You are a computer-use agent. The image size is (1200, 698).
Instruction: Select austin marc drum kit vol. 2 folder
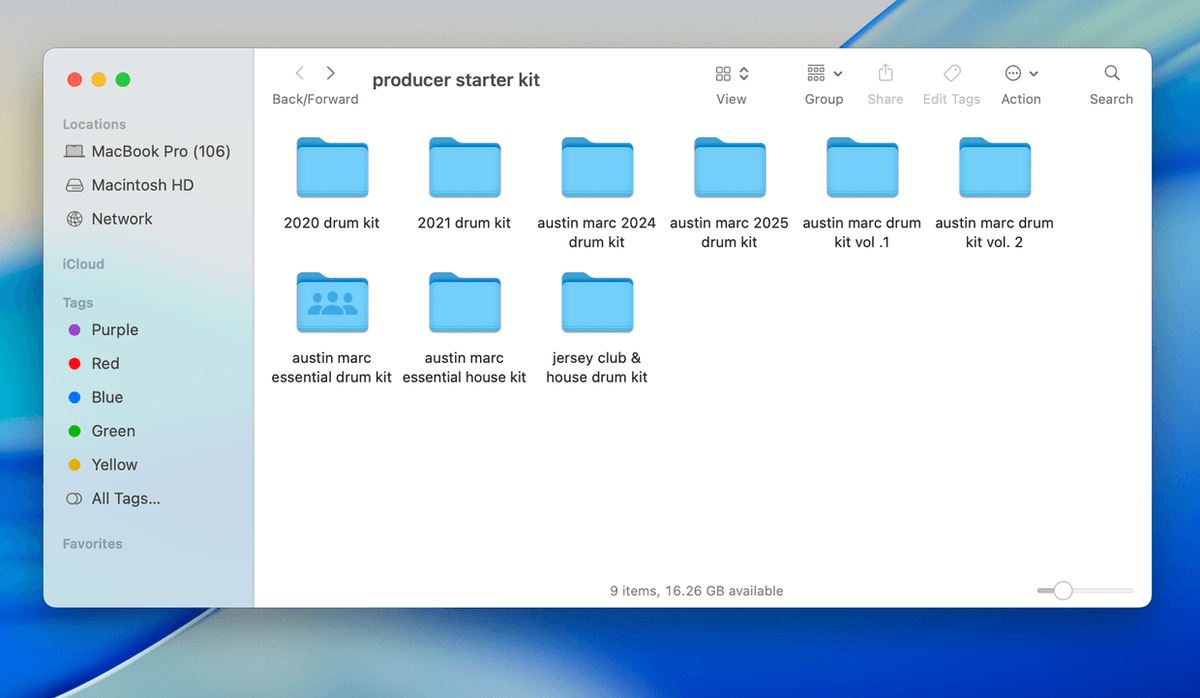tap(994, 168)
